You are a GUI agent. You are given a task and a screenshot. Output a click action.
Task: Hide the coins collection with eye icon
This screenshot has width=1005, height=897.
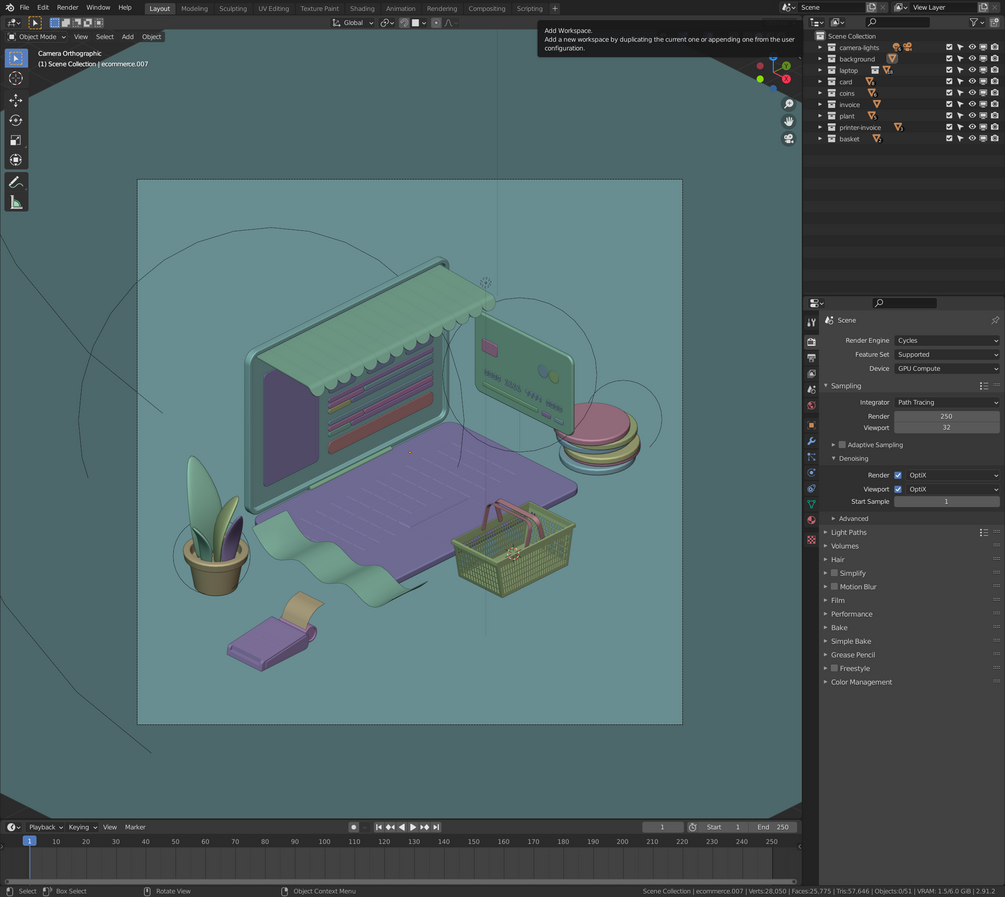click(972, 93)
